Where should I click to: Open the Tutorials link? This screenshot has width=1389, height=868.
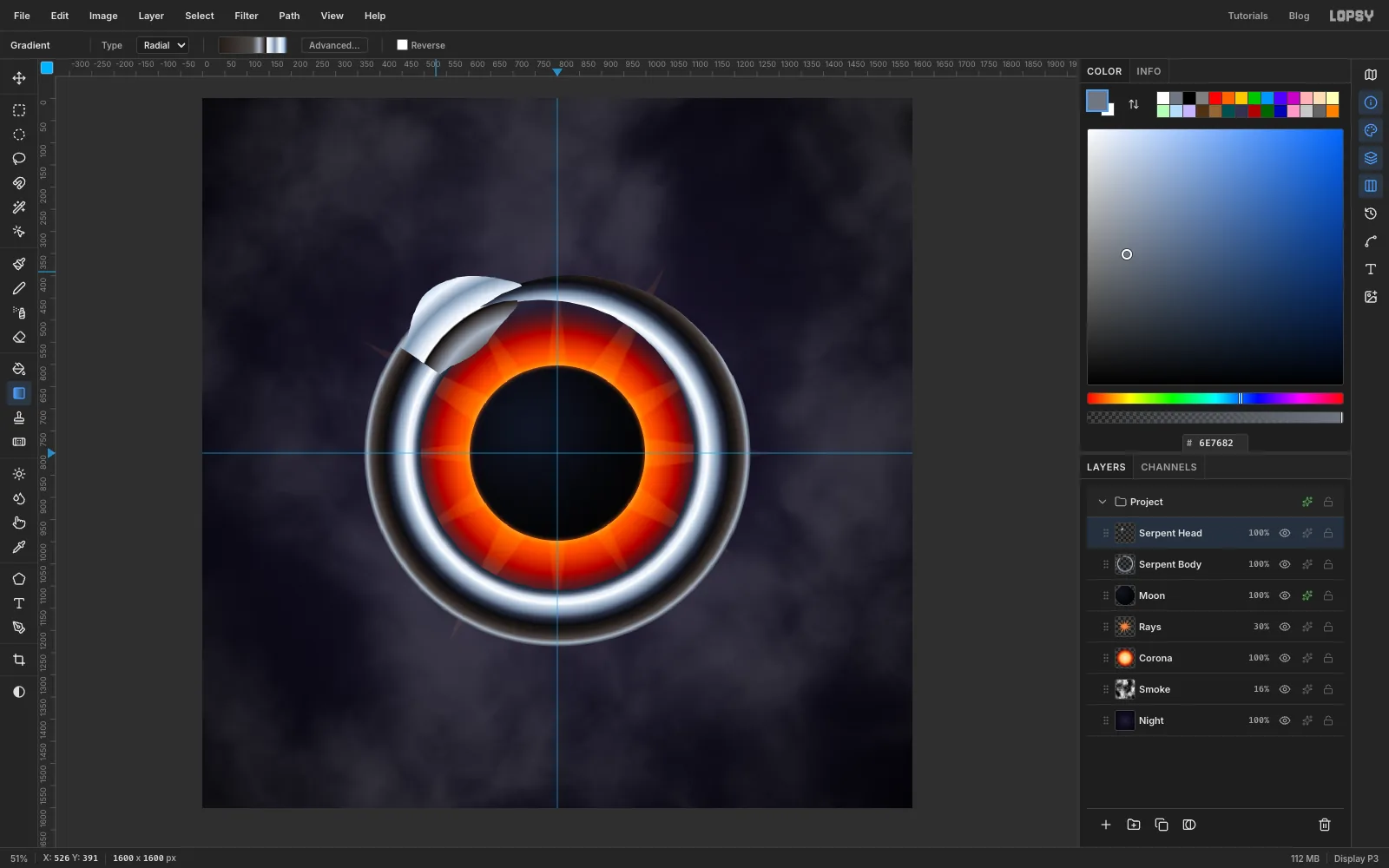1247,16
